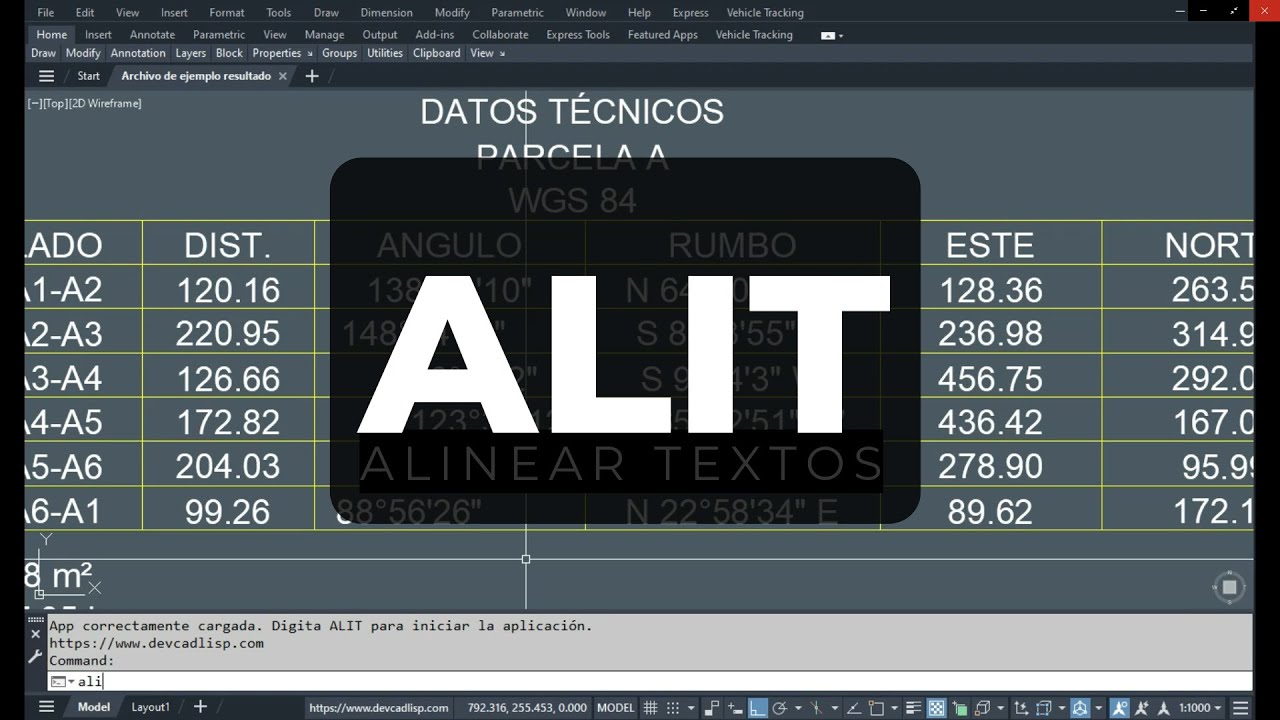This screenshot has width=1280, height=720.
Task: Close Archivo de ejemplo resultado tab
Action: pos(283,76)
